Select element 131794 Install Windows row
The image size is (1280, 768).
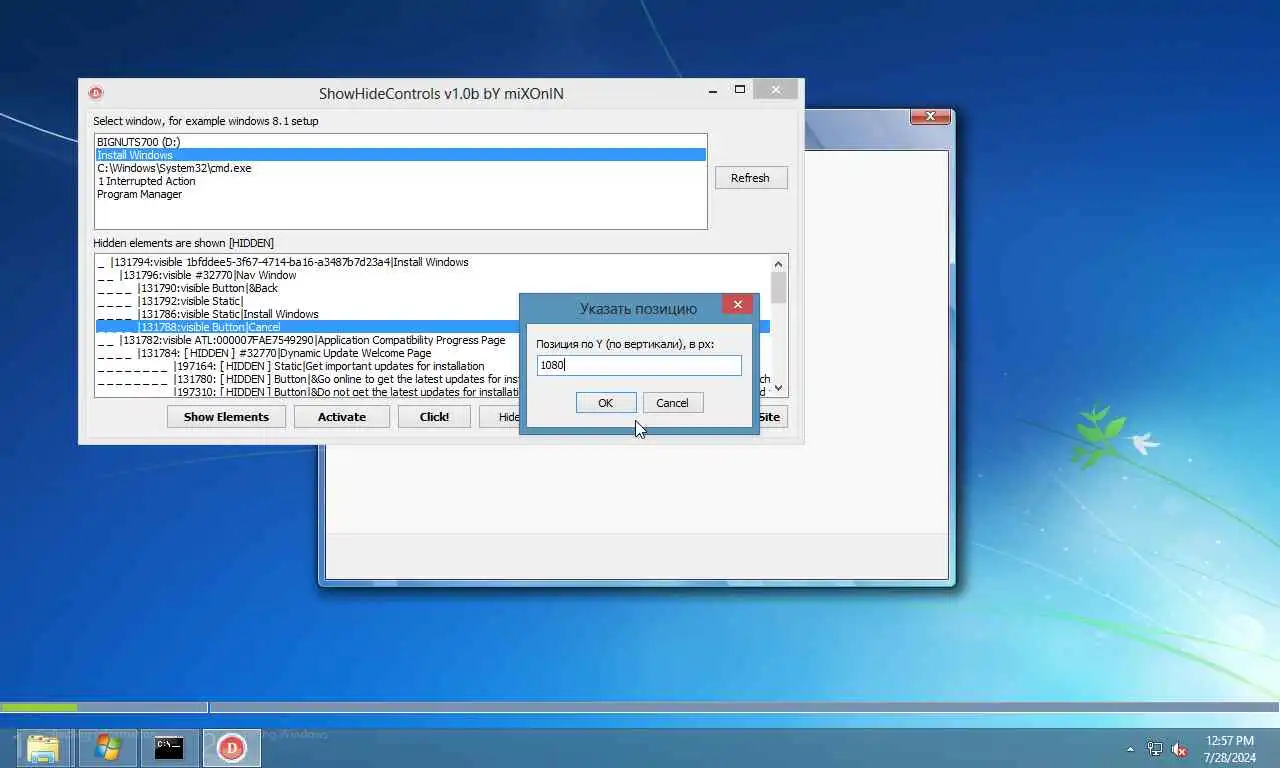click(433, 262)
